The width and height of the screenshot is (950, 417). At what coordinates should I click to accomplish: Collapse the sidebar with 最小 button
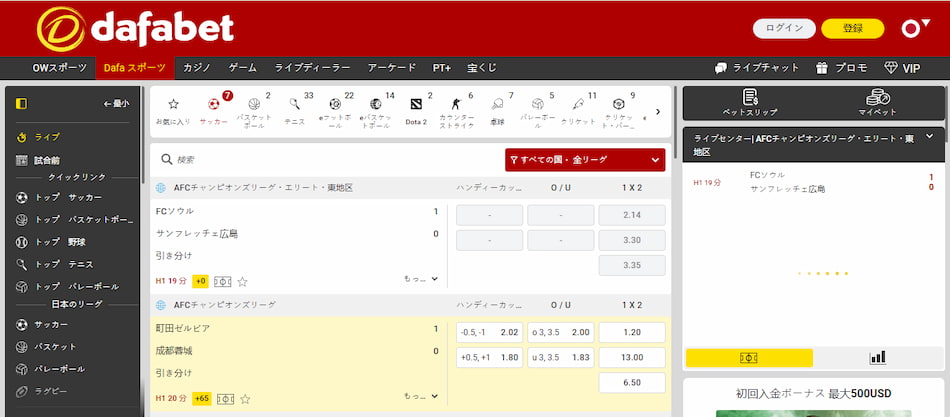tap(116, 103)
